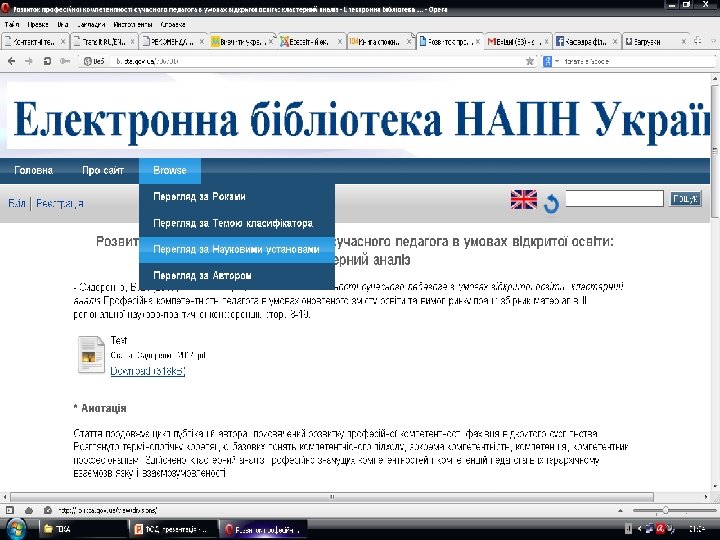The height and width of the screenshot is (540, 720).
Task: Close the Gmail tab
Action: (546, 42)
